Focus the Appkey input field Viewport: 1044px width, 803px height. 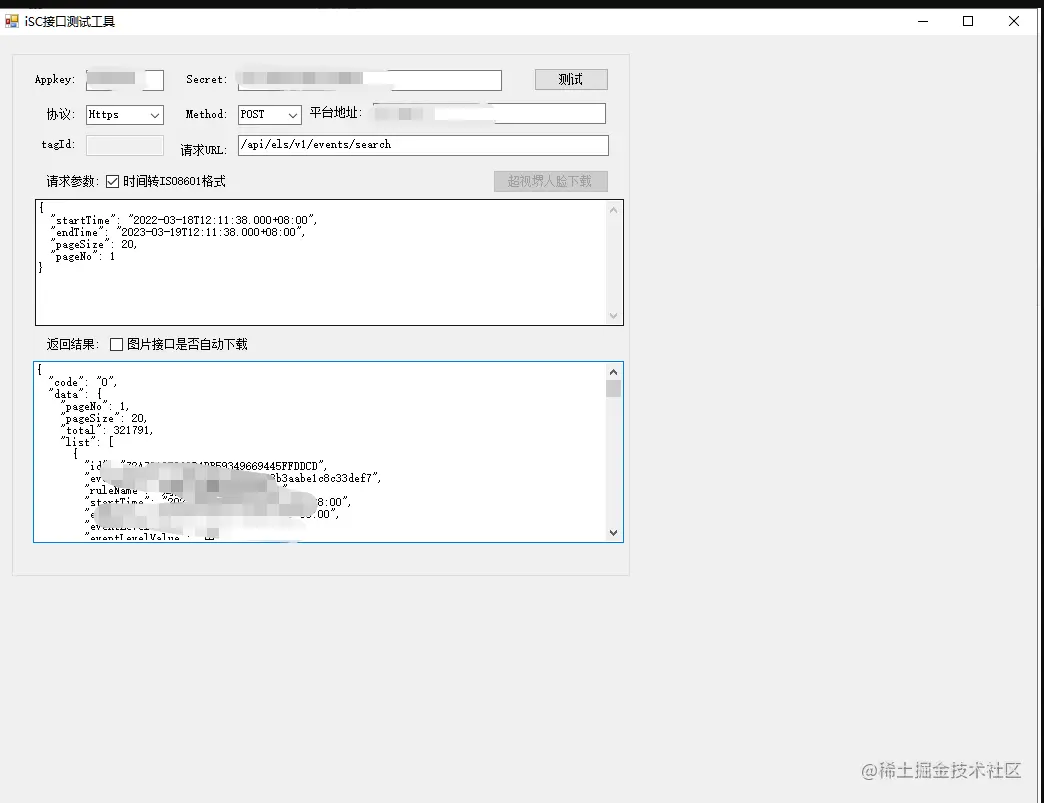pos(125,80)
